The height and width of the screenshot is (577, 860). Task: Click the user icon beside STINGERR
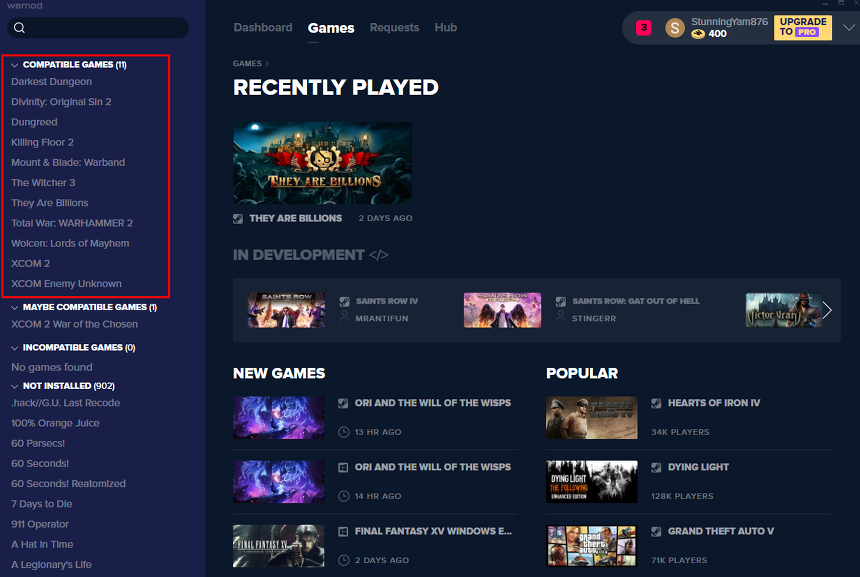[560, 316]
